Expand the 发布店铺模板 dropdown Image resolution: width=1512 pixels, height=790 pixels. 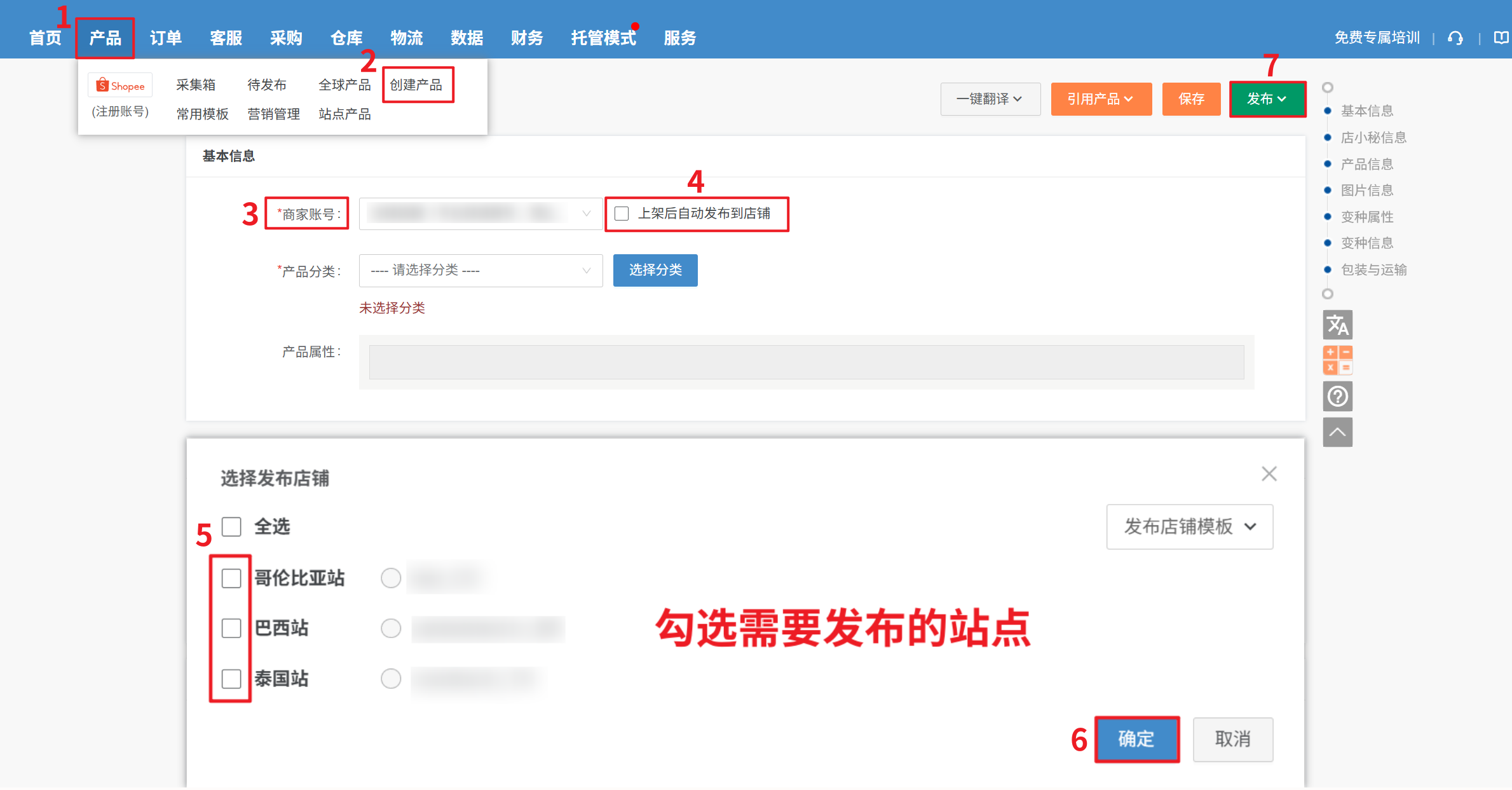coord(1189,527)
